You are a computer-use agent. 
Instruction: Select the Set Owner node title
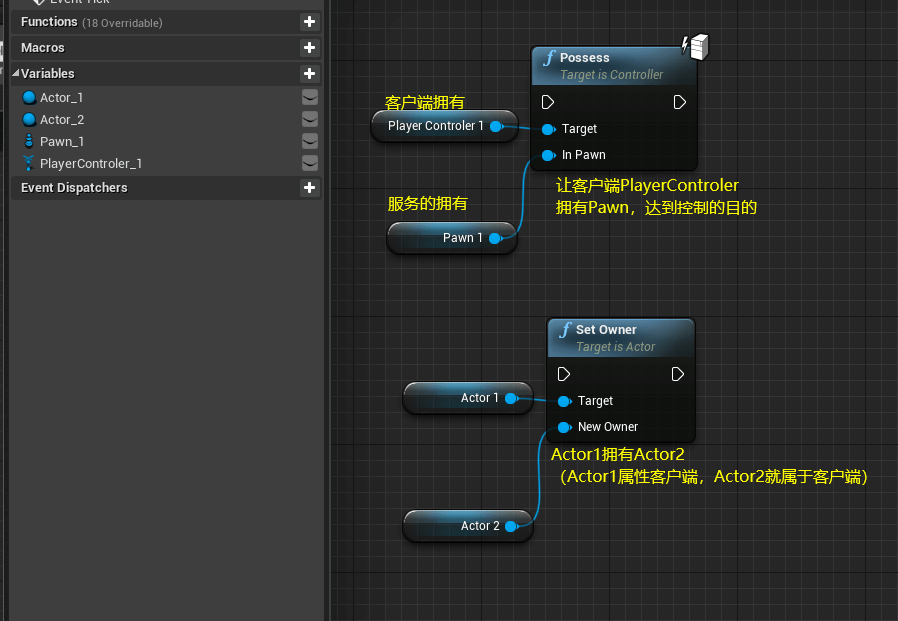tap(606, 330)
